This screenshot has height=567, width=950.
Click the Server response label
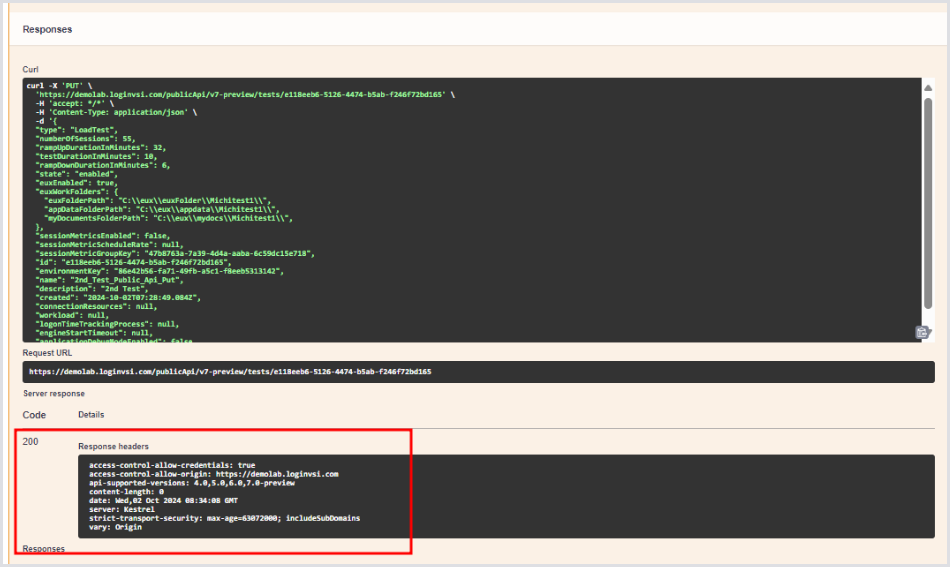click(x=54, y=393)
